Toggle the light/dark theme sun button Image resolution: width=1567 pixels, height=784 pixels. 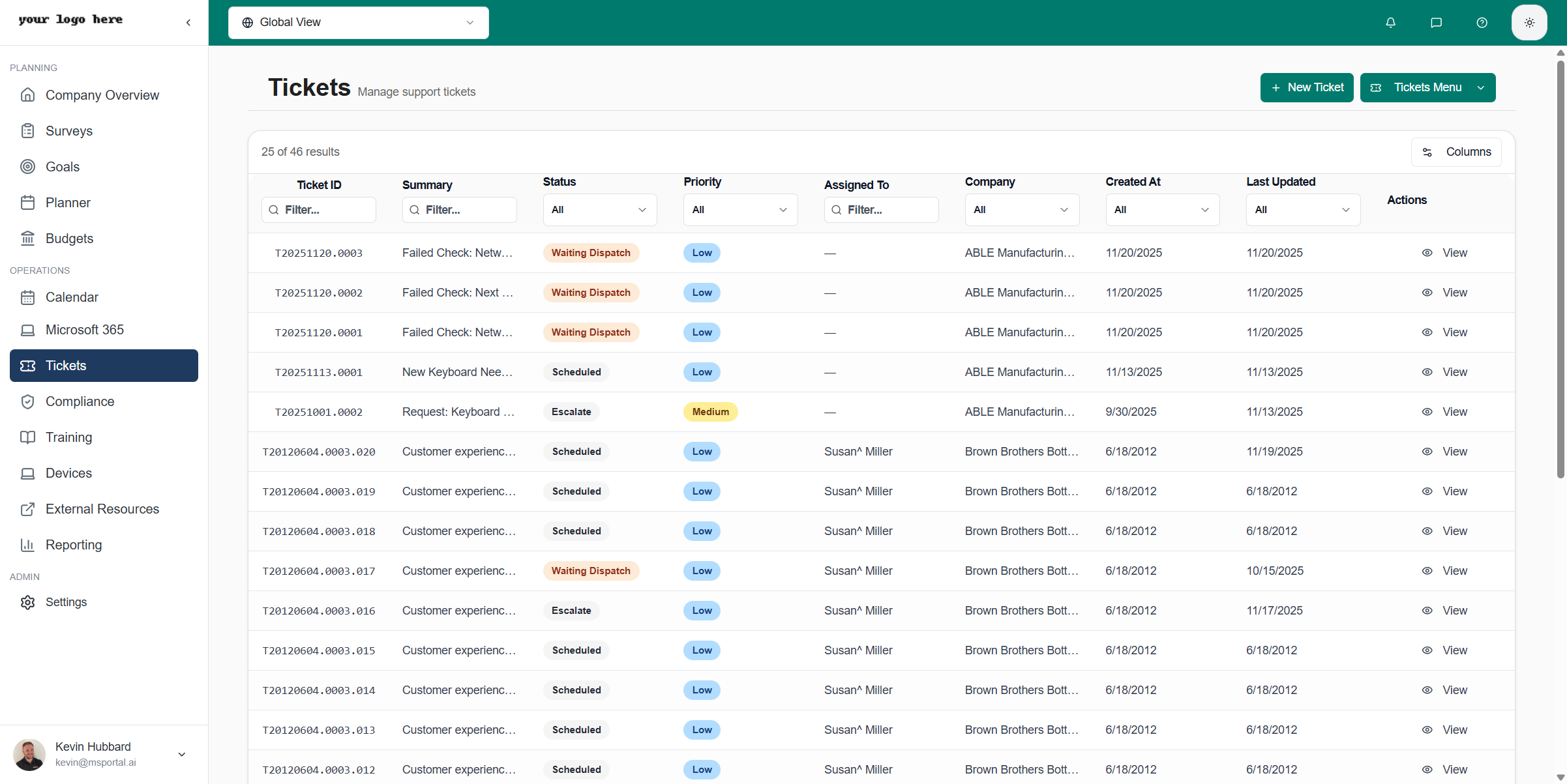(1529, 23)
